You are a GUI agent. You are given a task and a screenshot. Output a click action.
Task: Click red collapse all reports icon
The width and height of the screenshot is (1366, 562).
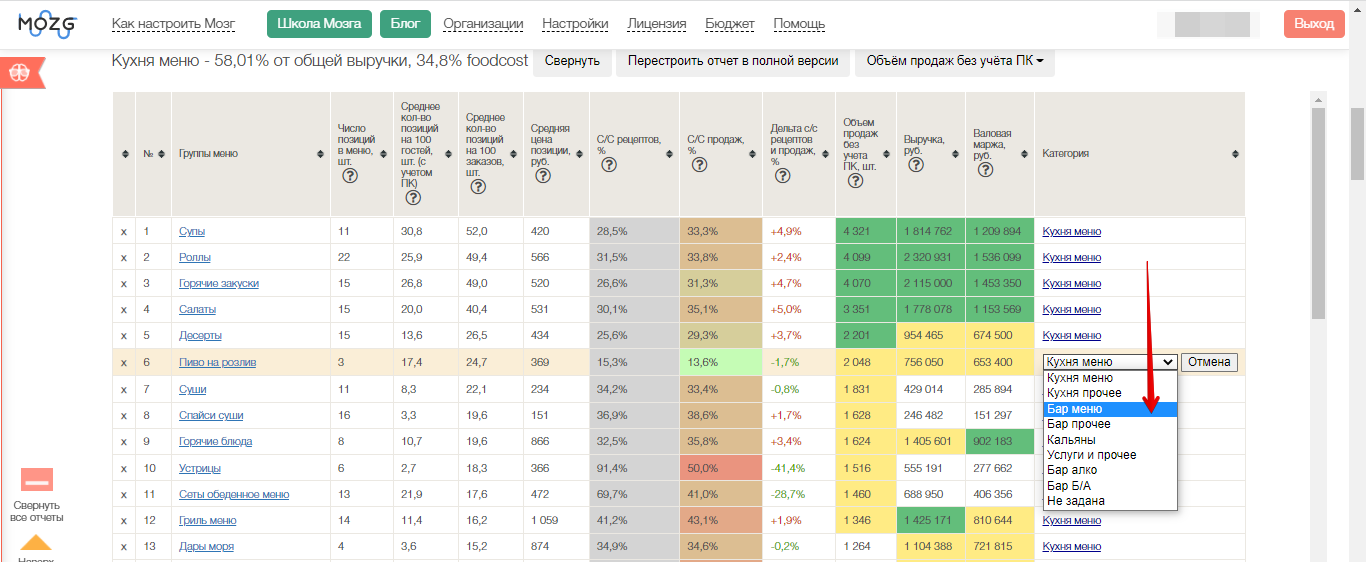coord(37,479)
